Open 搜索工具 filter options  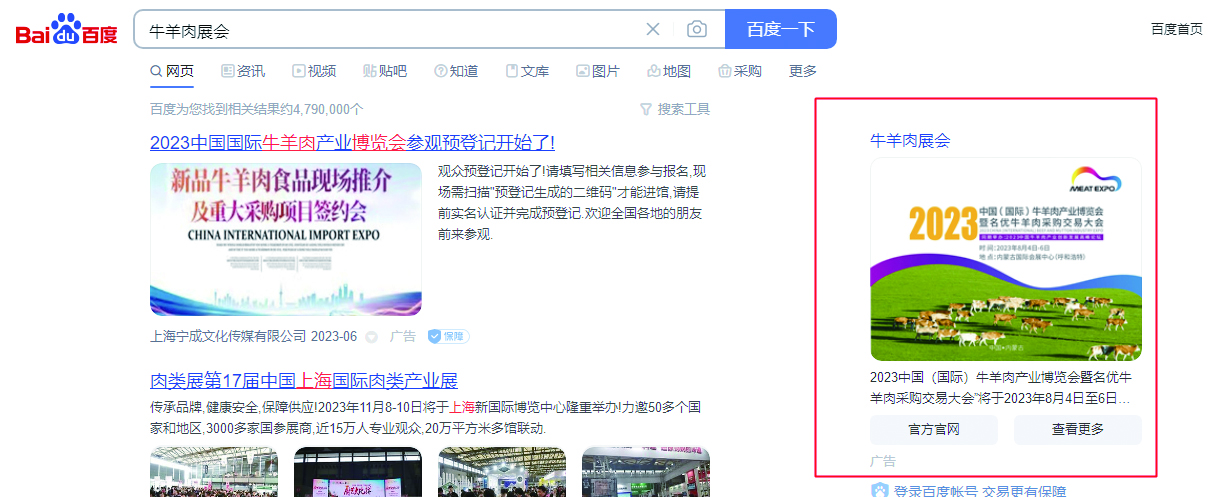(x=675, y=109)
